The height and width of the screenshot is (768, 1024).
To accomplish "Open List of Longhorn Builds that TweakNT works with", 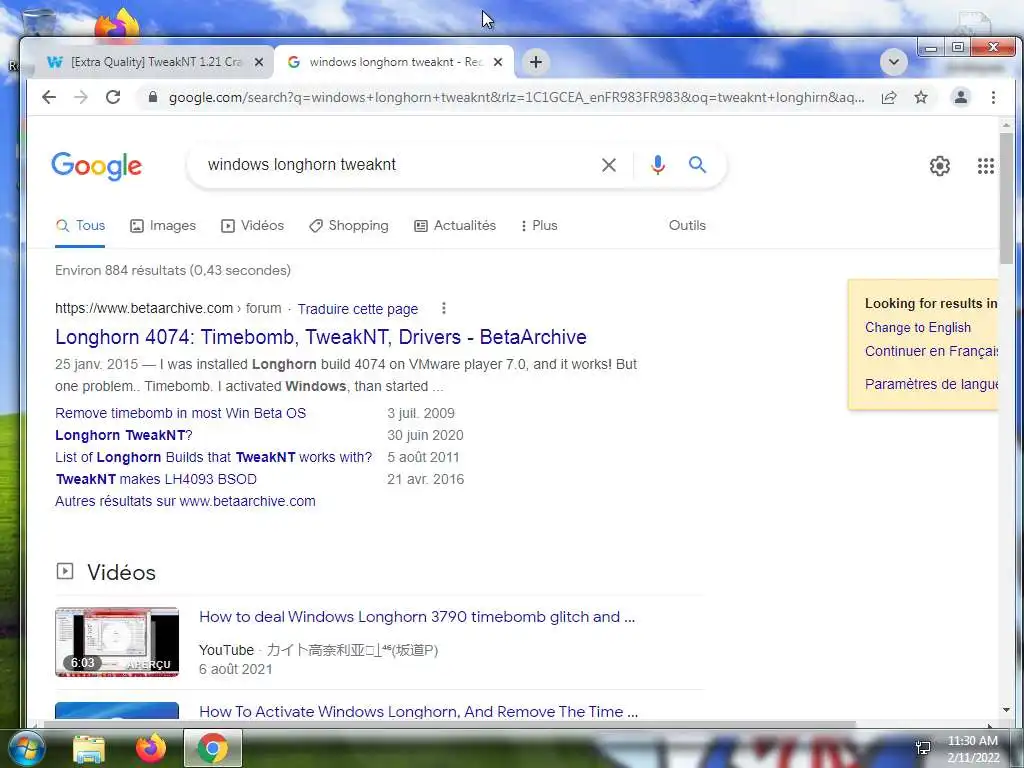I will (x=214, y=457).
